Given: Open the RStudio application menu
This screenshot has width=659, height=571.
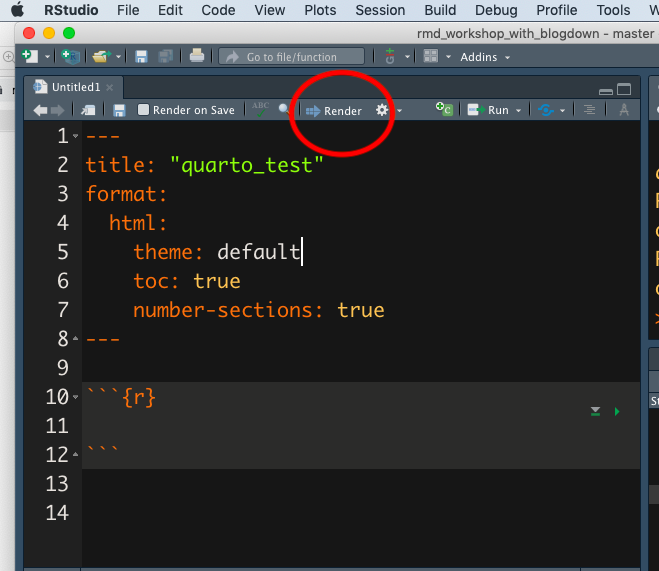Looking at the screenshot, I should point(71,10).
